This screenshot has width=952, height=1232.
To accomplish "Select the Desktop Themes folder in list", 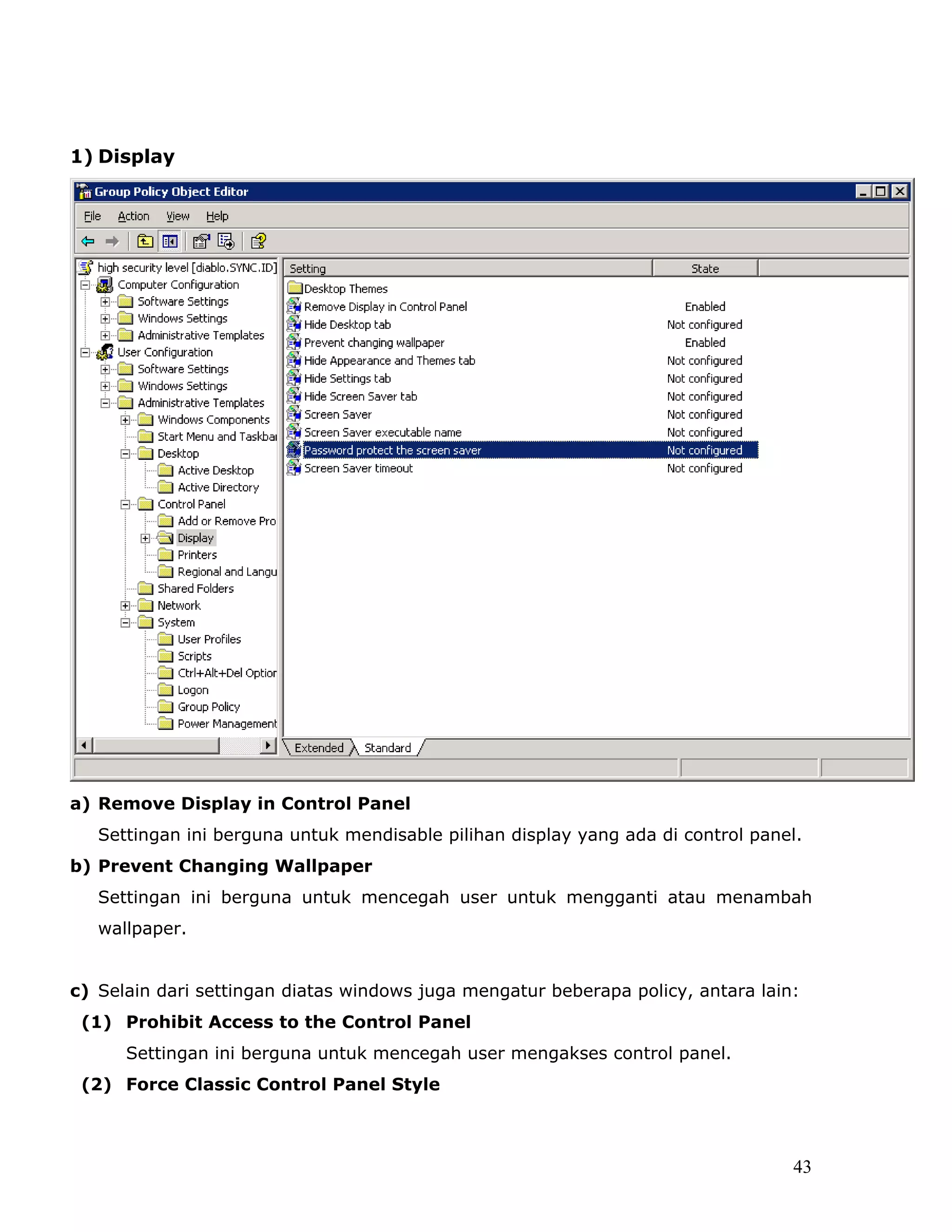I will coord(345,289).
